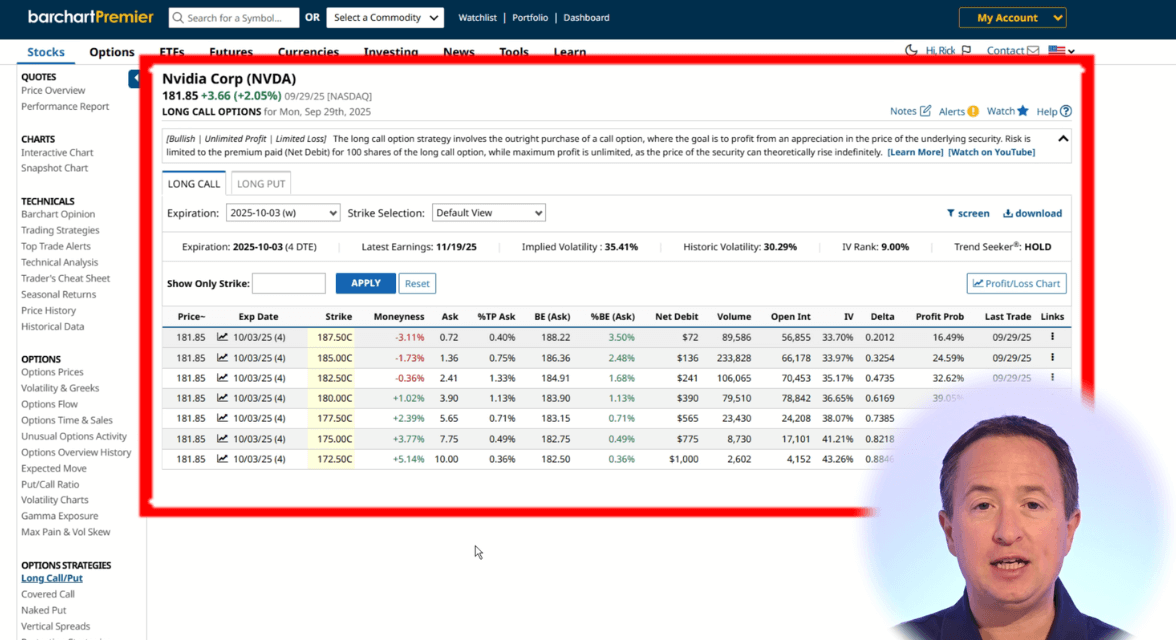
Task: Switch to the Long Put tab
Action: pyautogui.click(x=261, y=184)
